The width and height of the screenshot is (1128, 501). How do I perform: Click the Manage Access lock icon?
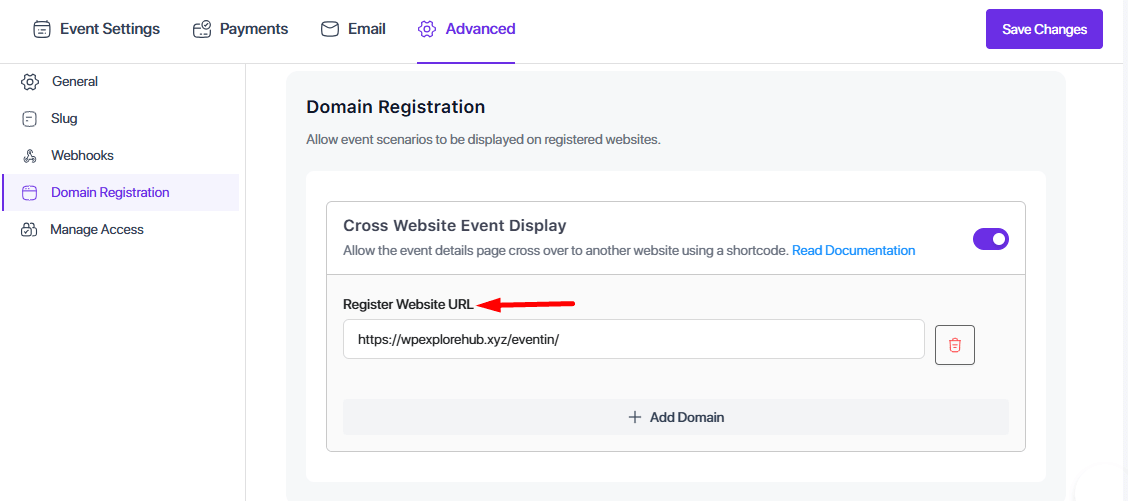click(30, 230)
